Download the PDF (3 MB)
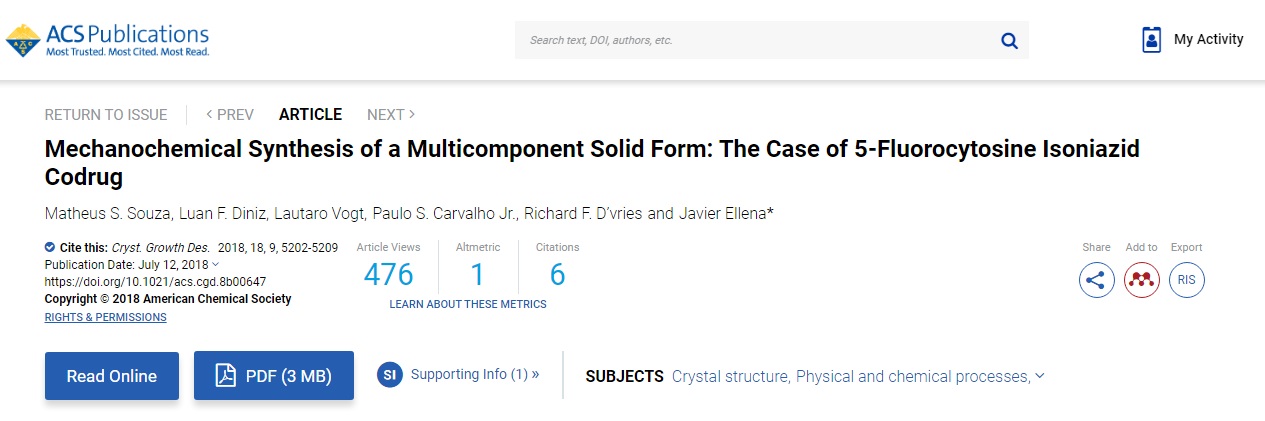 [x=274, y=376]
